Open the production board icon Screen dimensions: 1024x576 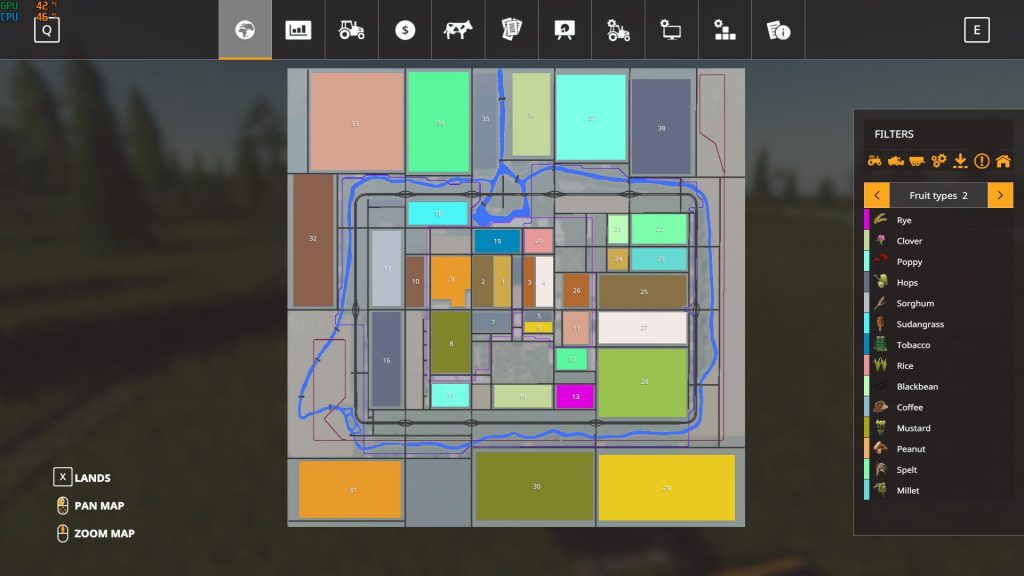[x=564, y=30]
